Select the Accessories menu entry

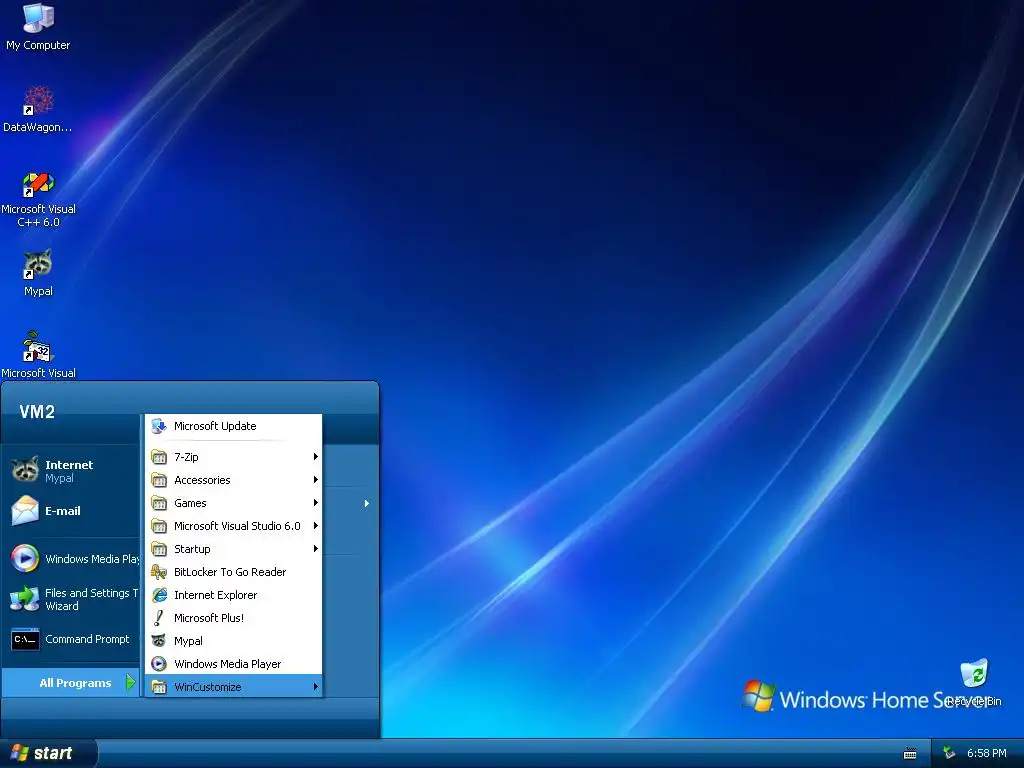(x=234, y=480)
